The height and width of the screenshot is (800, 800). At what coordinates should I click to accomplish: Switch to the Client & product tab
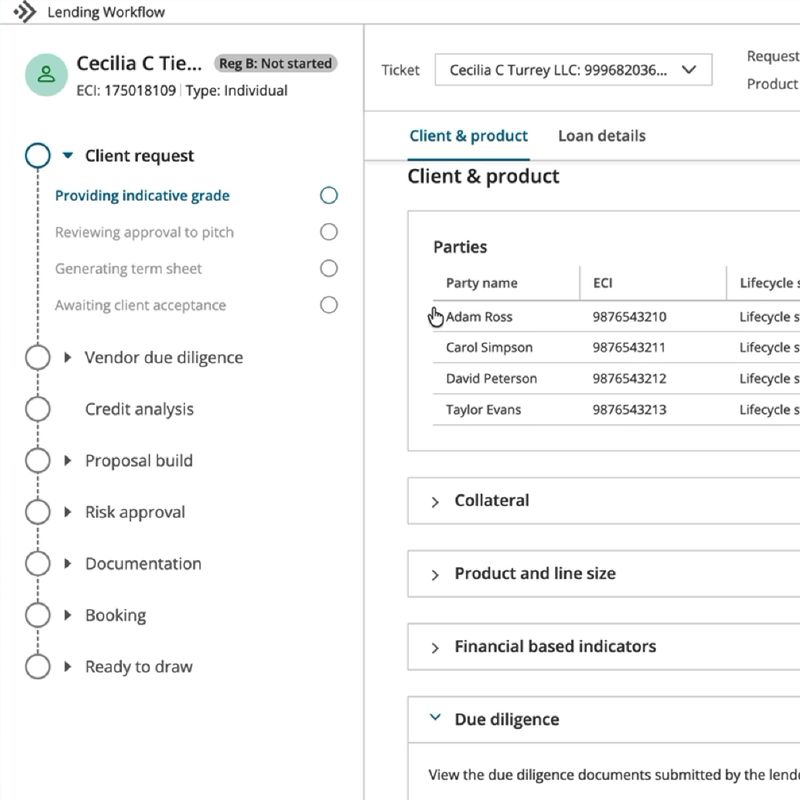point(468,136)
